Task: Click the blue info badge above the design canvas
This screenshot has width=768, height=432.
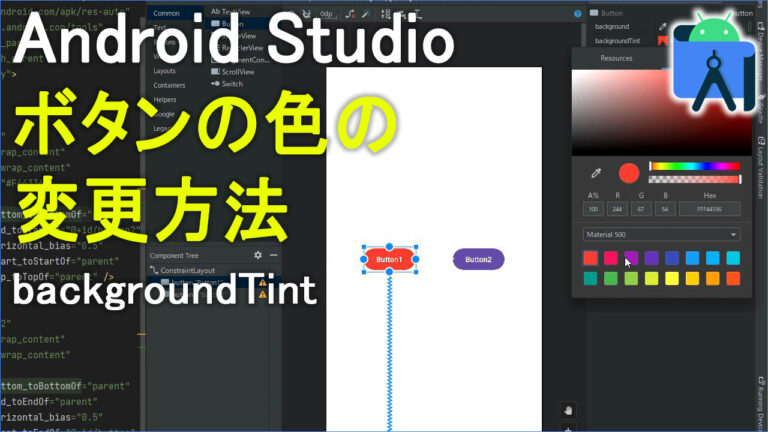Action: (577, 14)
